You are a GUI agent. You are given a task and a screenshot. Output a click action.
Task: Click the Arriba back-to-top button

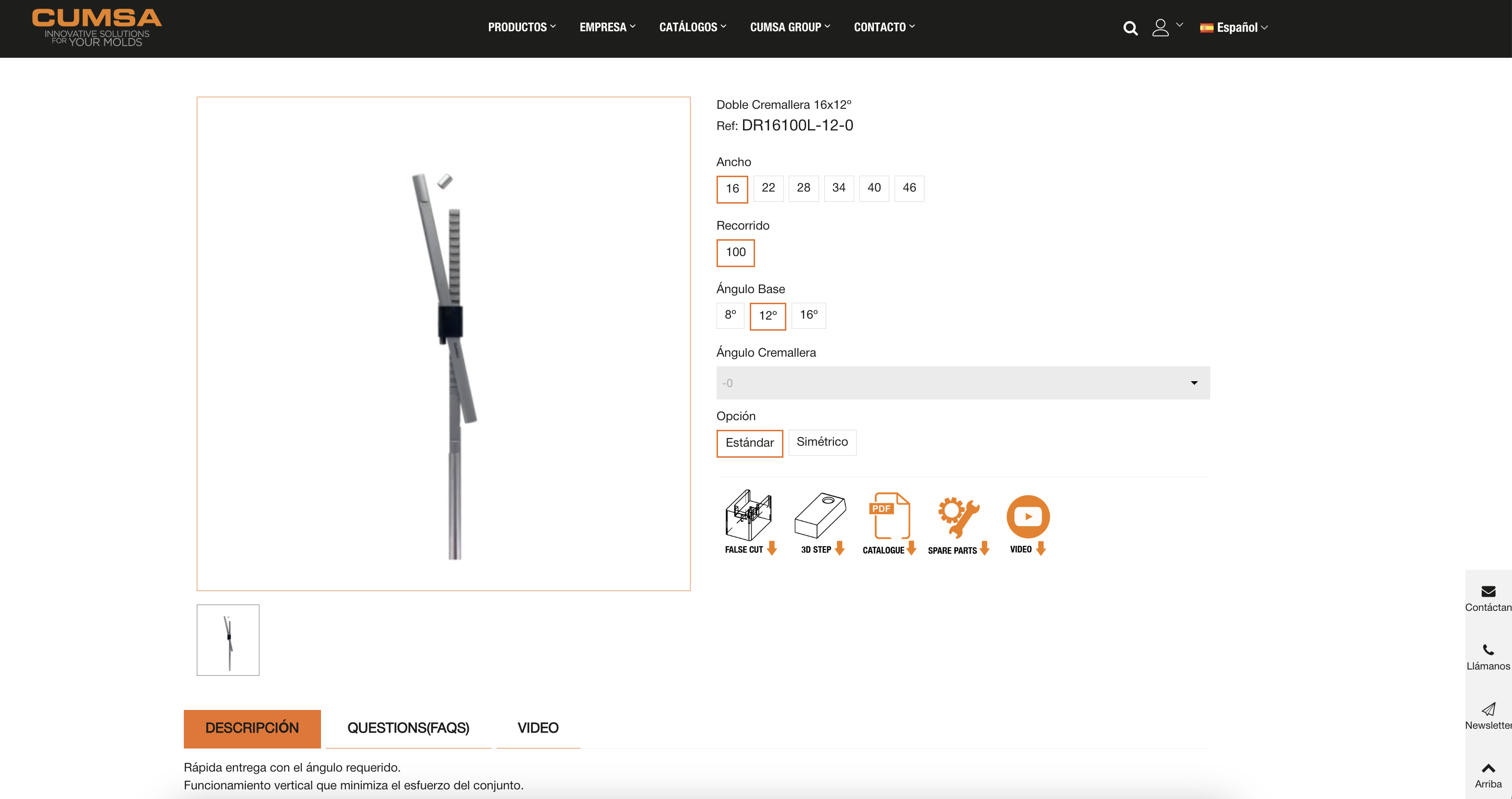pyautogui.click(x=1488, y=775)
